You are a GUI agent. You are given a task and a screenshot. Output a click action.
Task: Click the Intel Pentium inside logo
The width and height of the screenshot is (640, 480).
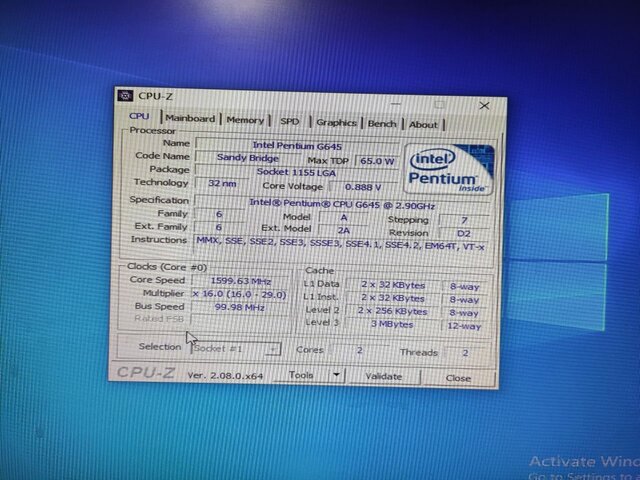[450, 168]
